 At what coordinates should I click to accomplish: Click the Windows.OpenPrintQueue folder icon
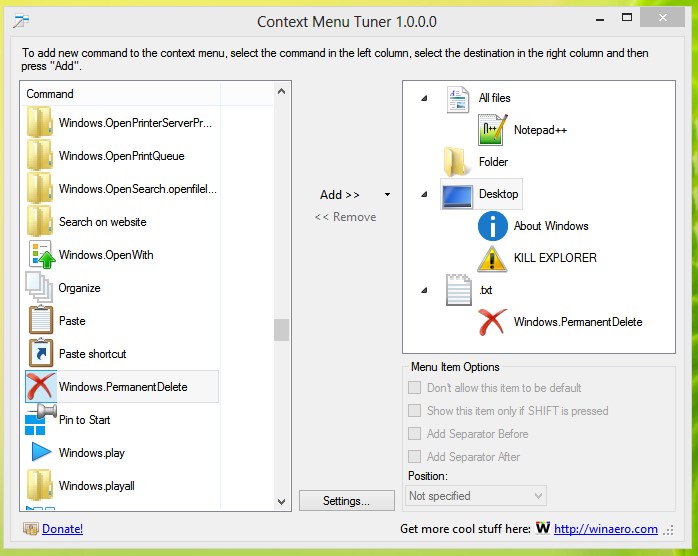[x=40, y=155]
